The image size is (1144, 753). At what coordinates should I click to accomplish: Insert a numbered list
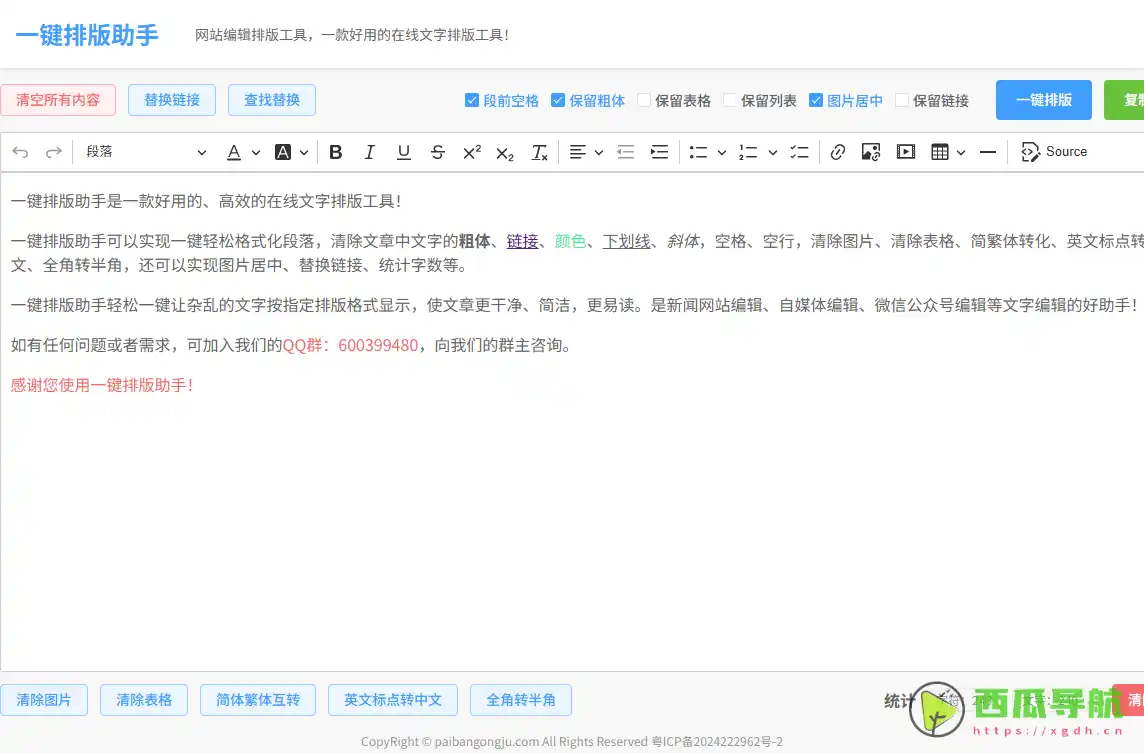click(x=748, y=152)
